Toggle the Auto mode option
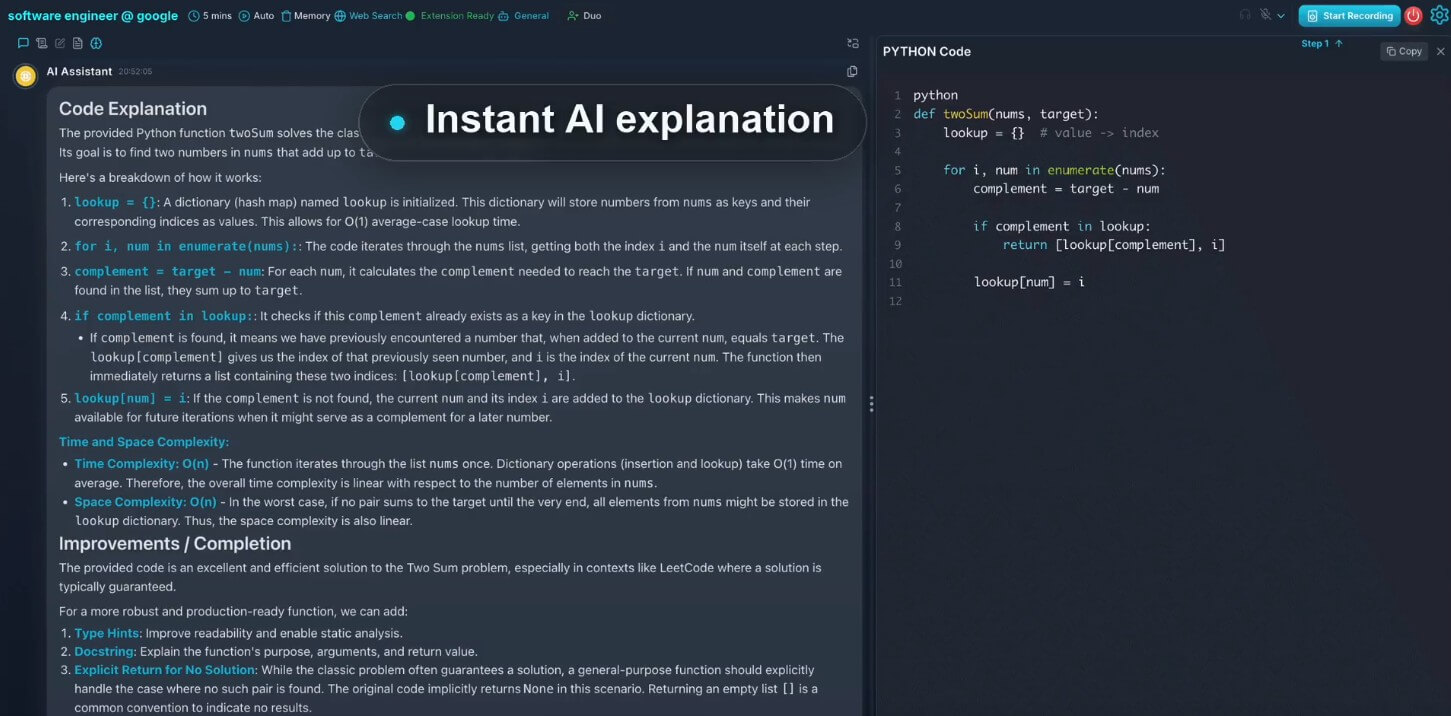Image resolution: width=1451 pixels, height=716 pixels. (x=256, y=16)
